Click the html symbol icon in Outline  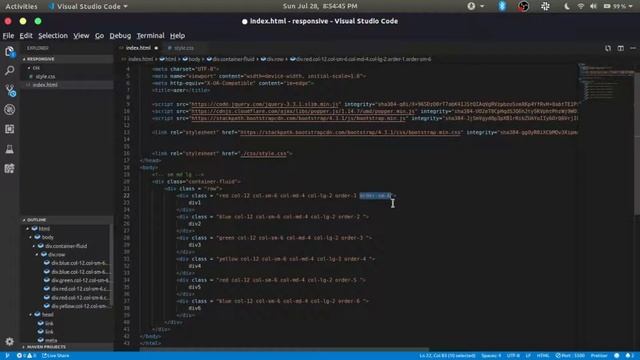[x=35, y=229]
